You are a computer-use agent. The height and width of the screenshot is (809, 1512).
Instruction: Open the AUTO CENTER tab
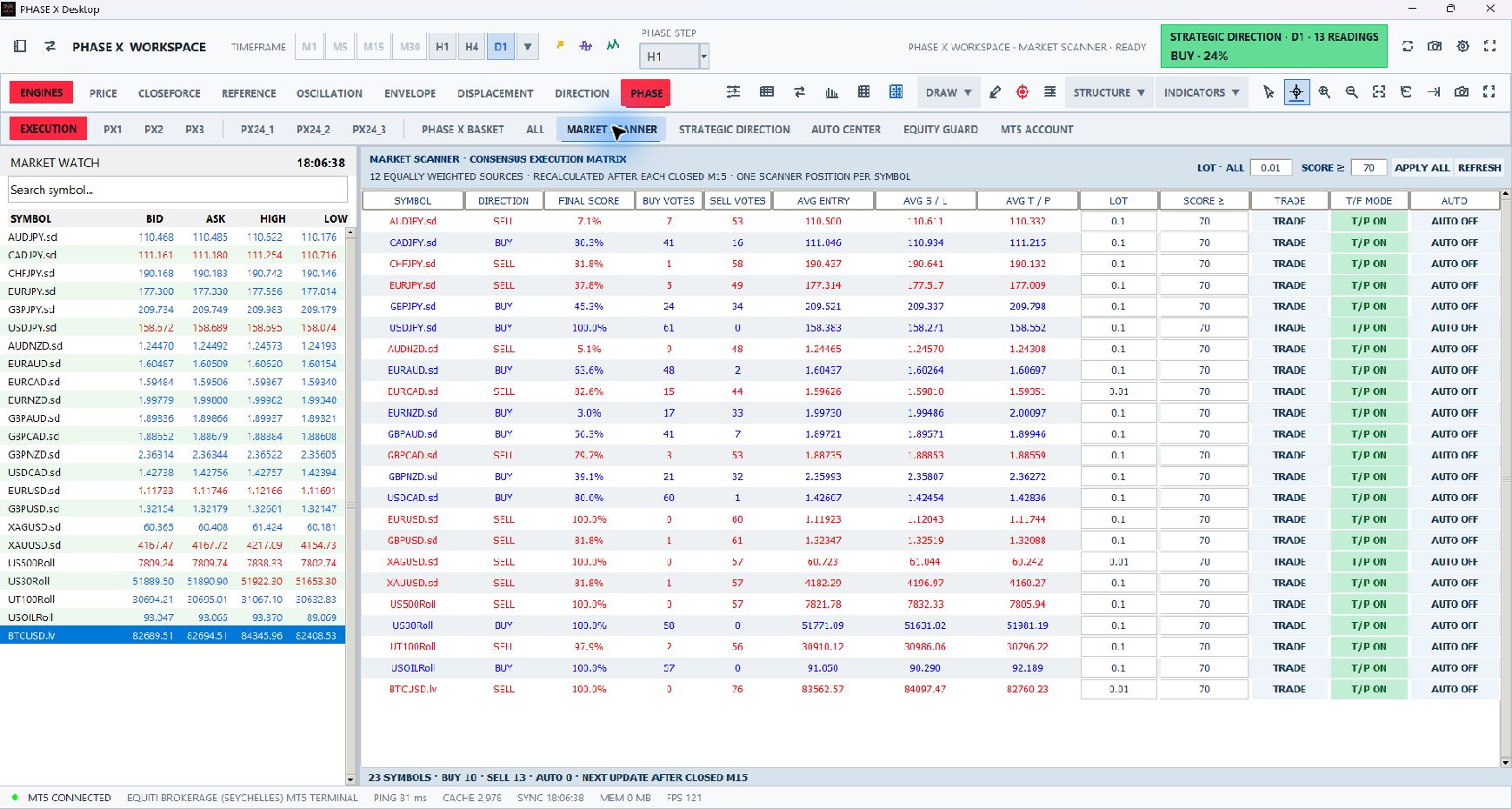(x=845, y=130)
